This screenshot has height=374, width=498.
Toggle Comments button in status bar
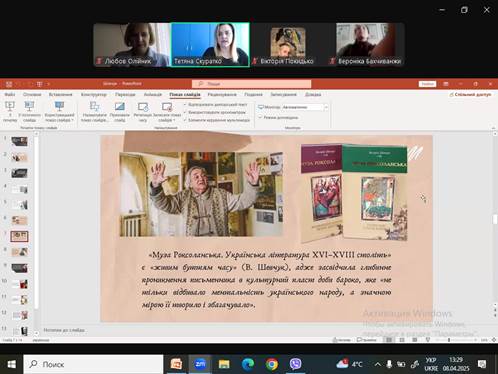366,340
